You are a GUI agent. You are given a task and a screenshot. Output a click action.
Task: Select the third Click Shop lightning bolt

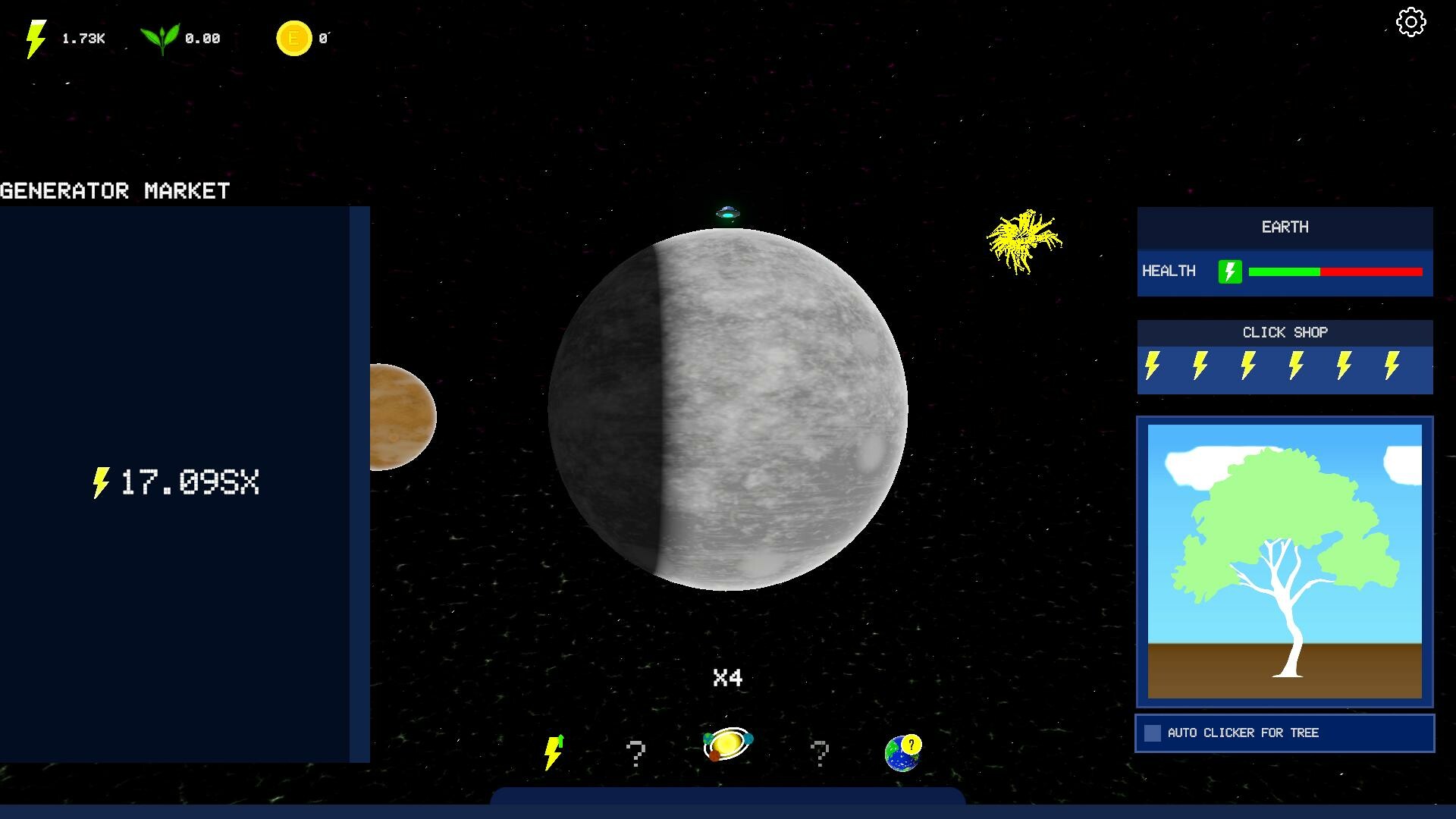pyautogui.click(x=1248, y=366)
